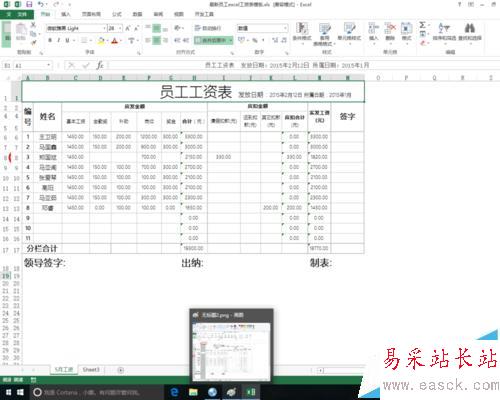Click the Save icon in quick access toolbar
The image size is (500, 400).
[x=29, y=4]
